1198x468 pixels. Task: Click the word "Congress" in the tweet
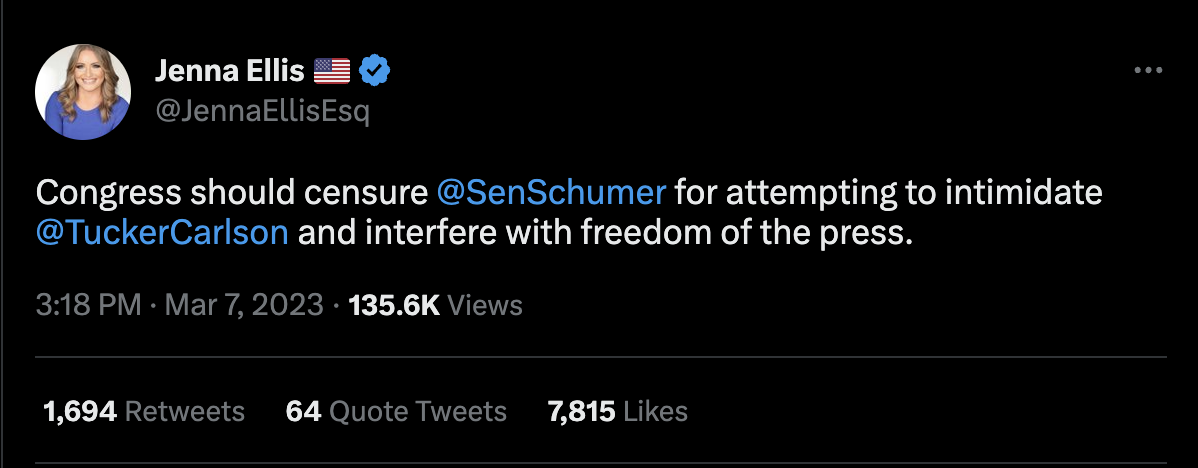click(113, 192)
